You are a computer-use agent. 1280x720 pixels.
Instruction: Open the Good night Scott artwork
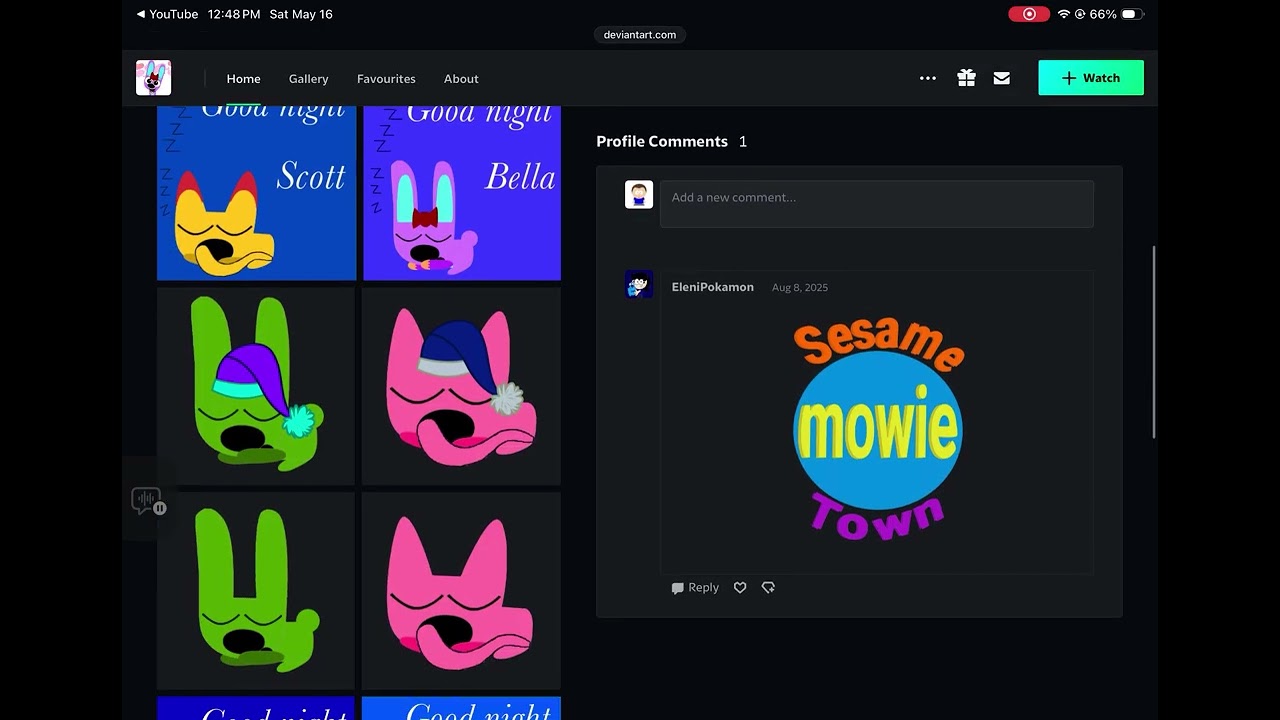coord(257,193)
